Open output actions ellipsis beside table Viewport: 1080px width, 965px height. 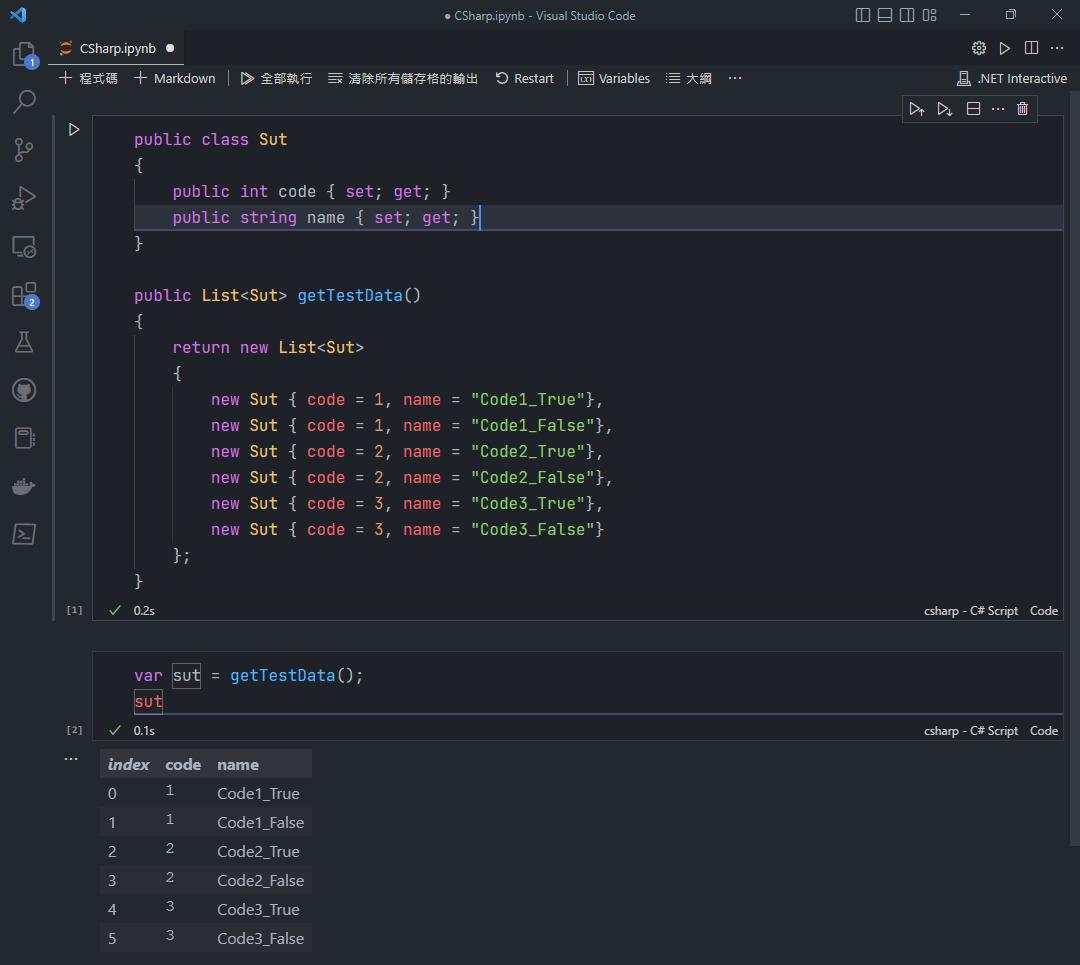coord(71,759)
